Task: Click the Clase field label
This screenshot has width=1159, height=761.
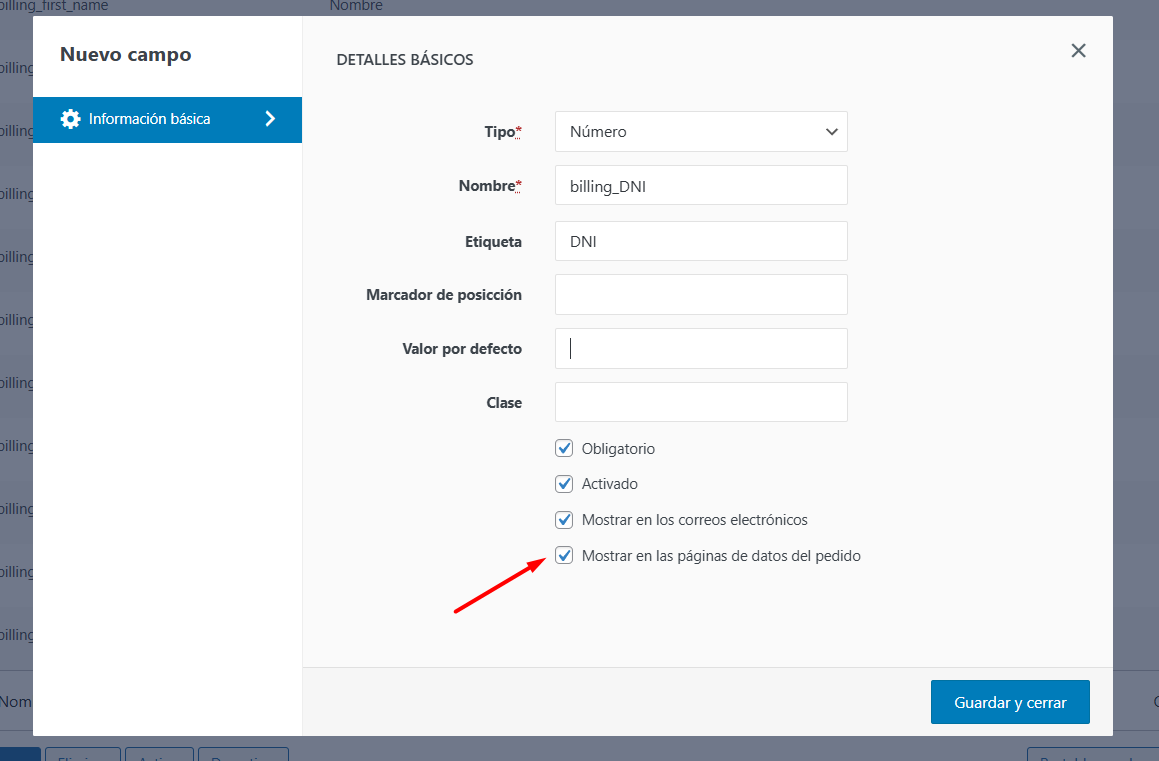Action: pyautogui.click(x=504, y=403)
